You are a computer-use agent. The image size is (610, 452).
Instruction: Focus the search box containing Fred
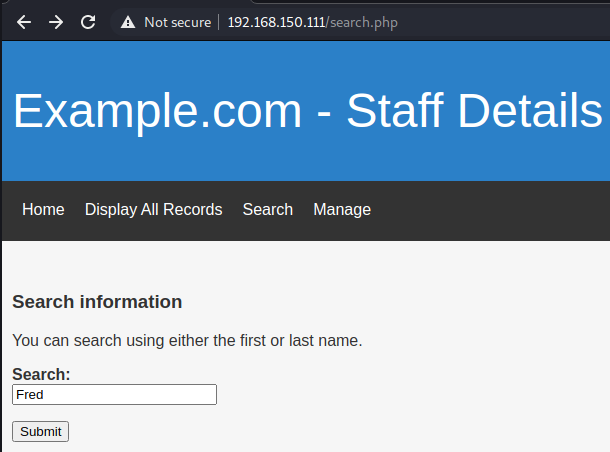pos(114,395)
